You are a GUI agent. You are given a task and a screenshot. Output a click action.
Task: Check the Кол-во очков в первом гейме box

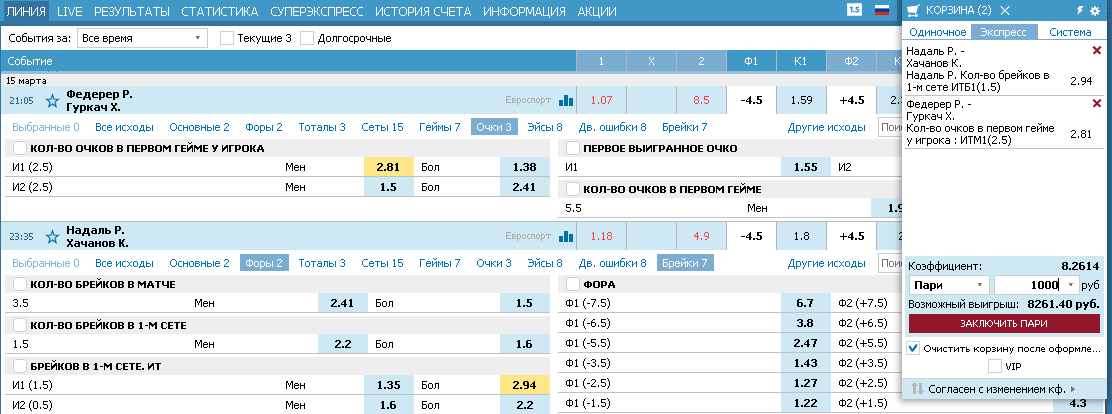(x=573, y=189)
